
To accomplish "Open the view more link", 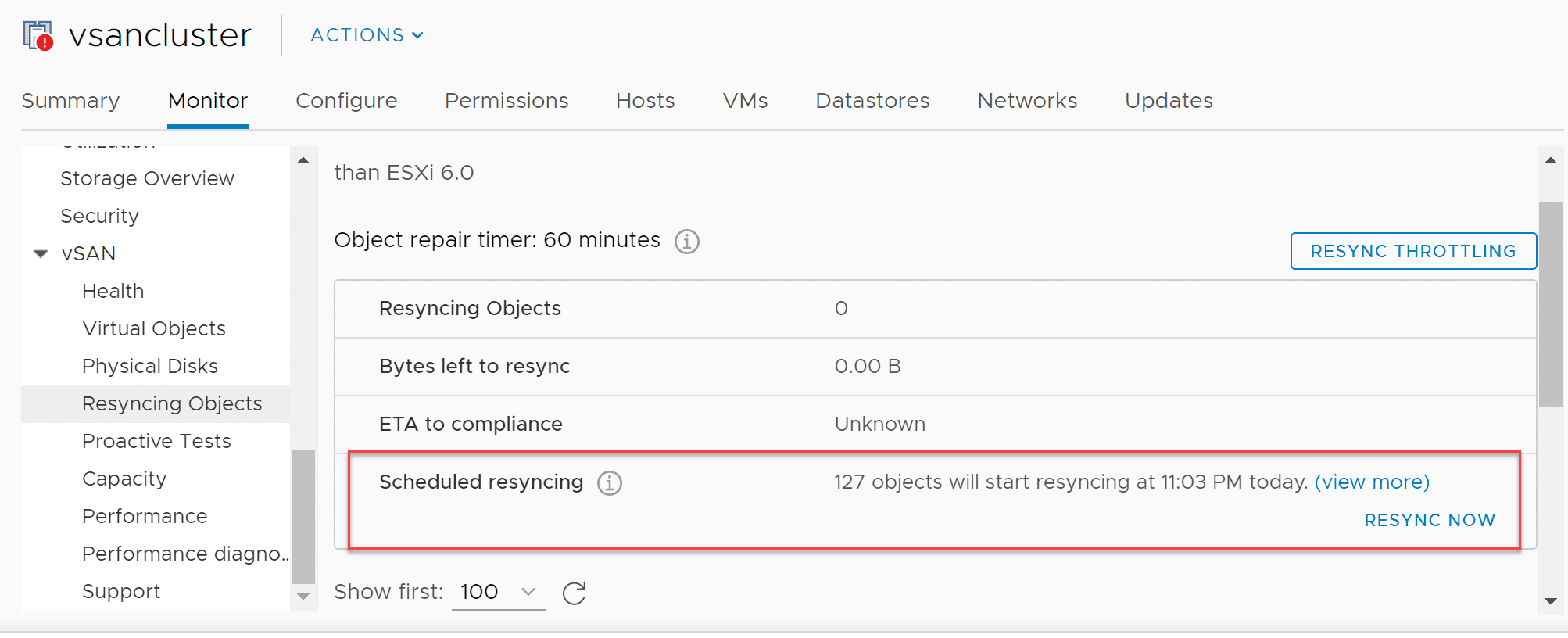I will click(x=1372, y=482).
